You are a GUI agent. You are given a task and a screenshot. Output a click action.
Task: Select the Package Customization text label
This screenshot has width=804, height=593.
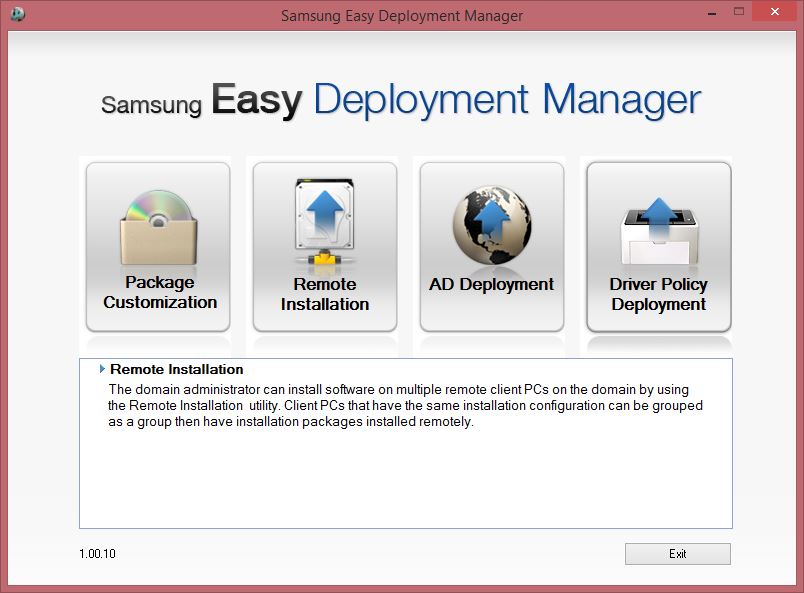click(157, 293)
